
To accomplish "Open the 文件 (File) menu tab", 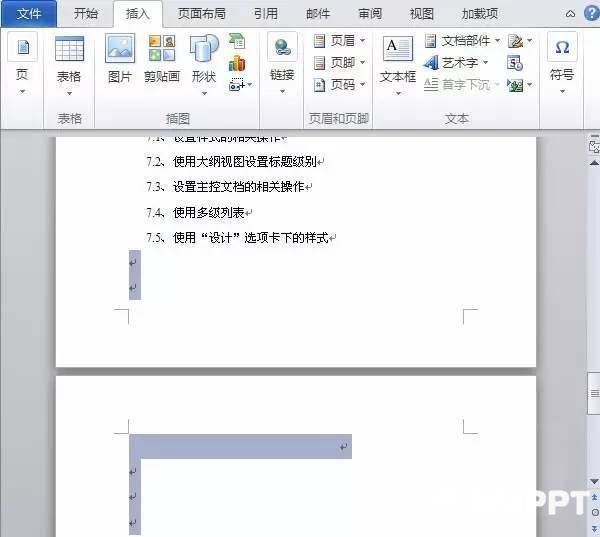I will tap(29, 14).
